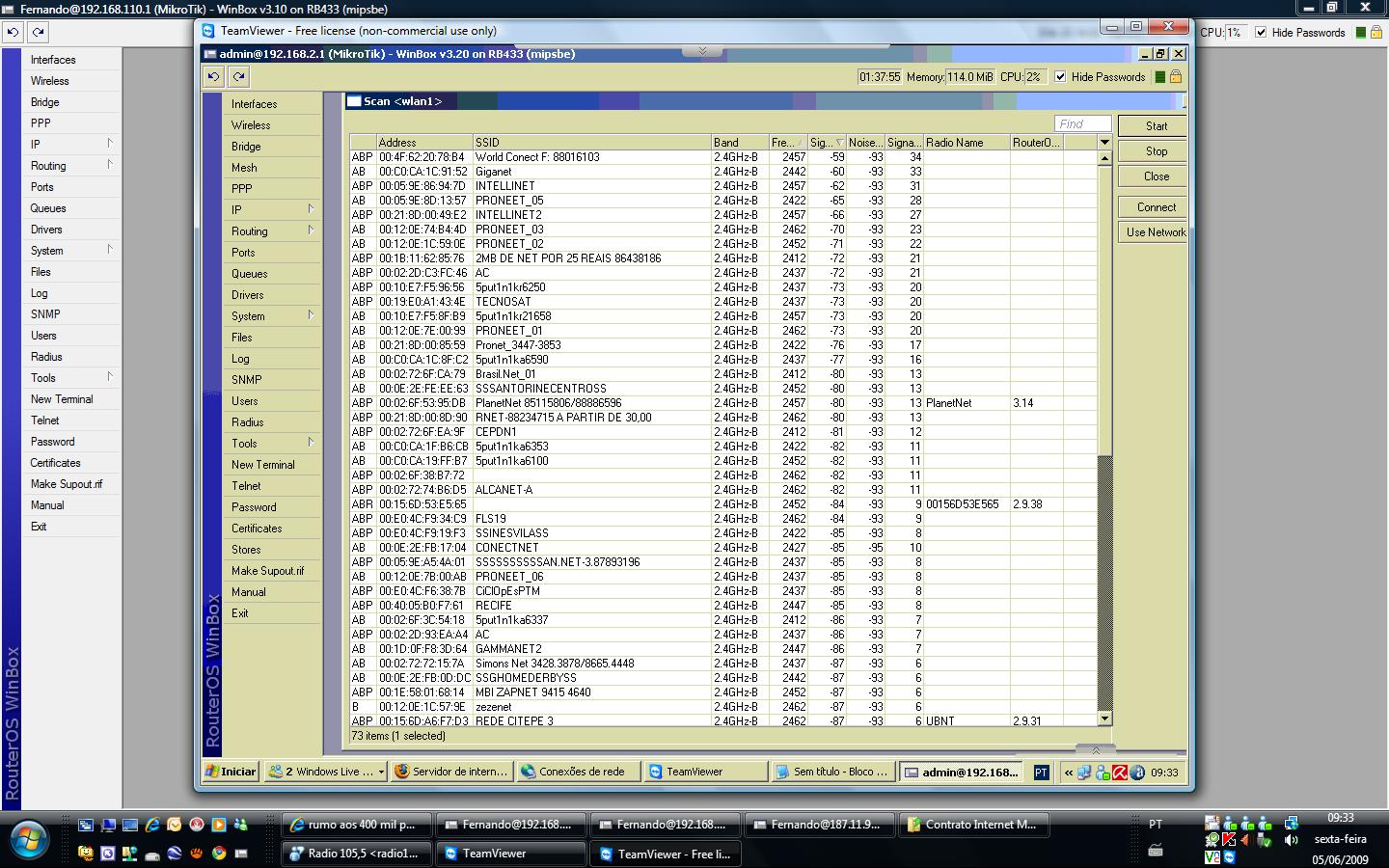Click the padlock icon in admin WinBox toolbar
The width and height of the screenshot is (1389, 868).
click(1176, 77)
